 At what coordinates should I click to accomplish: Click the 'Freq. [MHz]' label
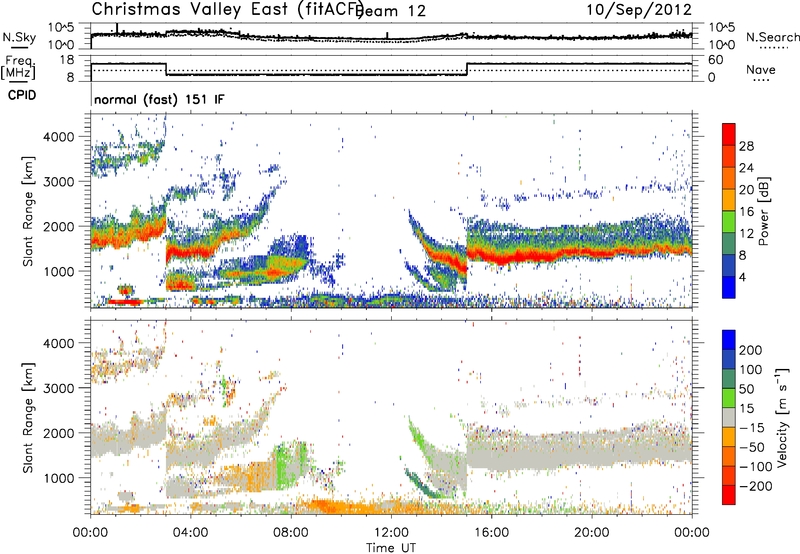click(19, 68)
